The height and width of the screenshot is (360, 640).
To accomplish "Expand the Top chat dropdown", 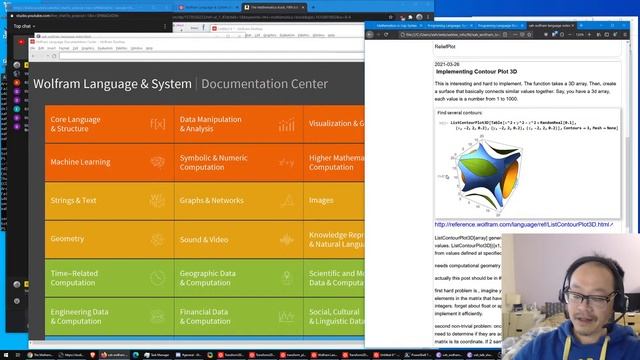I will [x=24, y=26].
